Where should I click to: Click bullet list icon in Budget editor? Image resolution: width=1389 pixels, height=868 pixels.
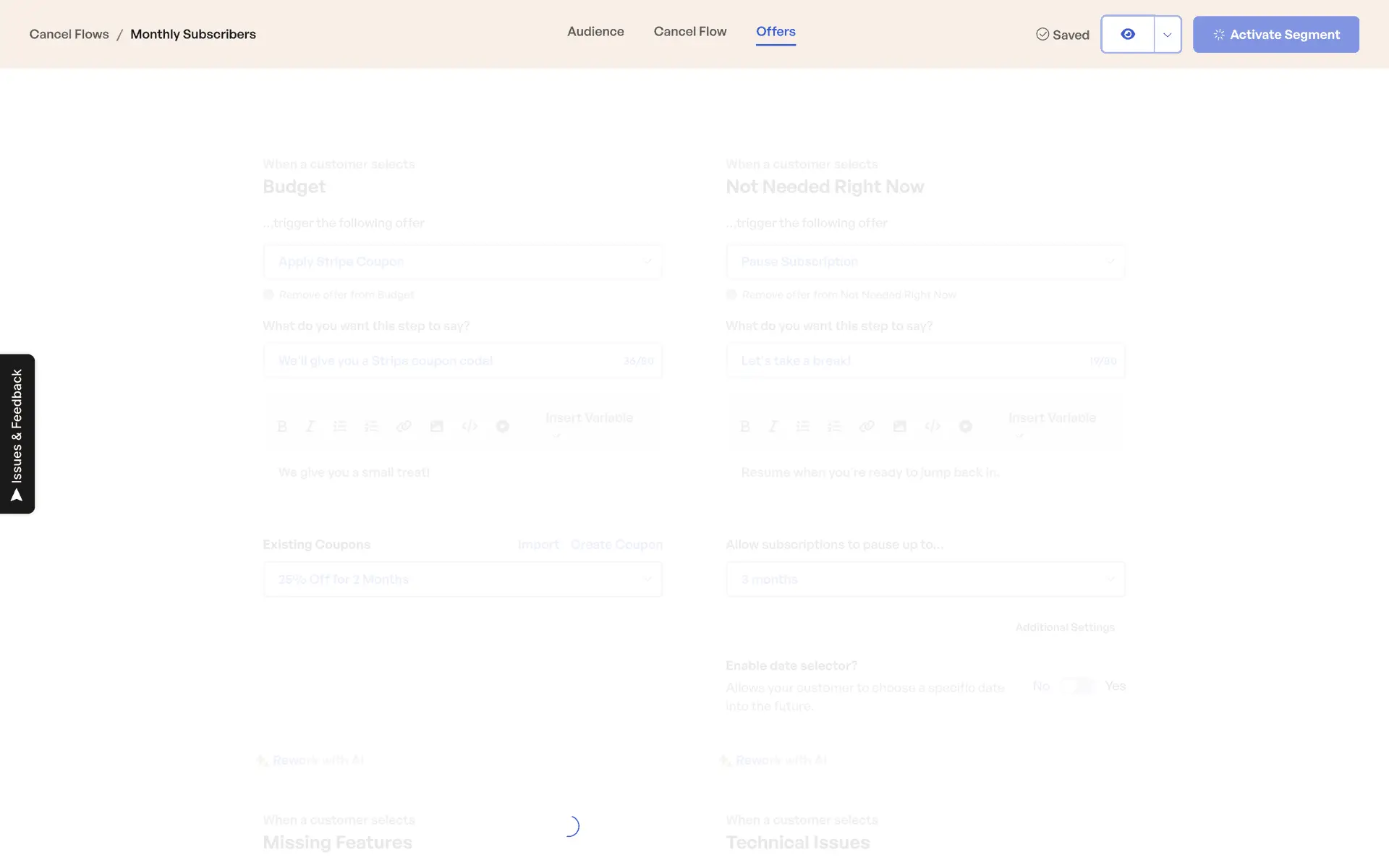point(340,427)
